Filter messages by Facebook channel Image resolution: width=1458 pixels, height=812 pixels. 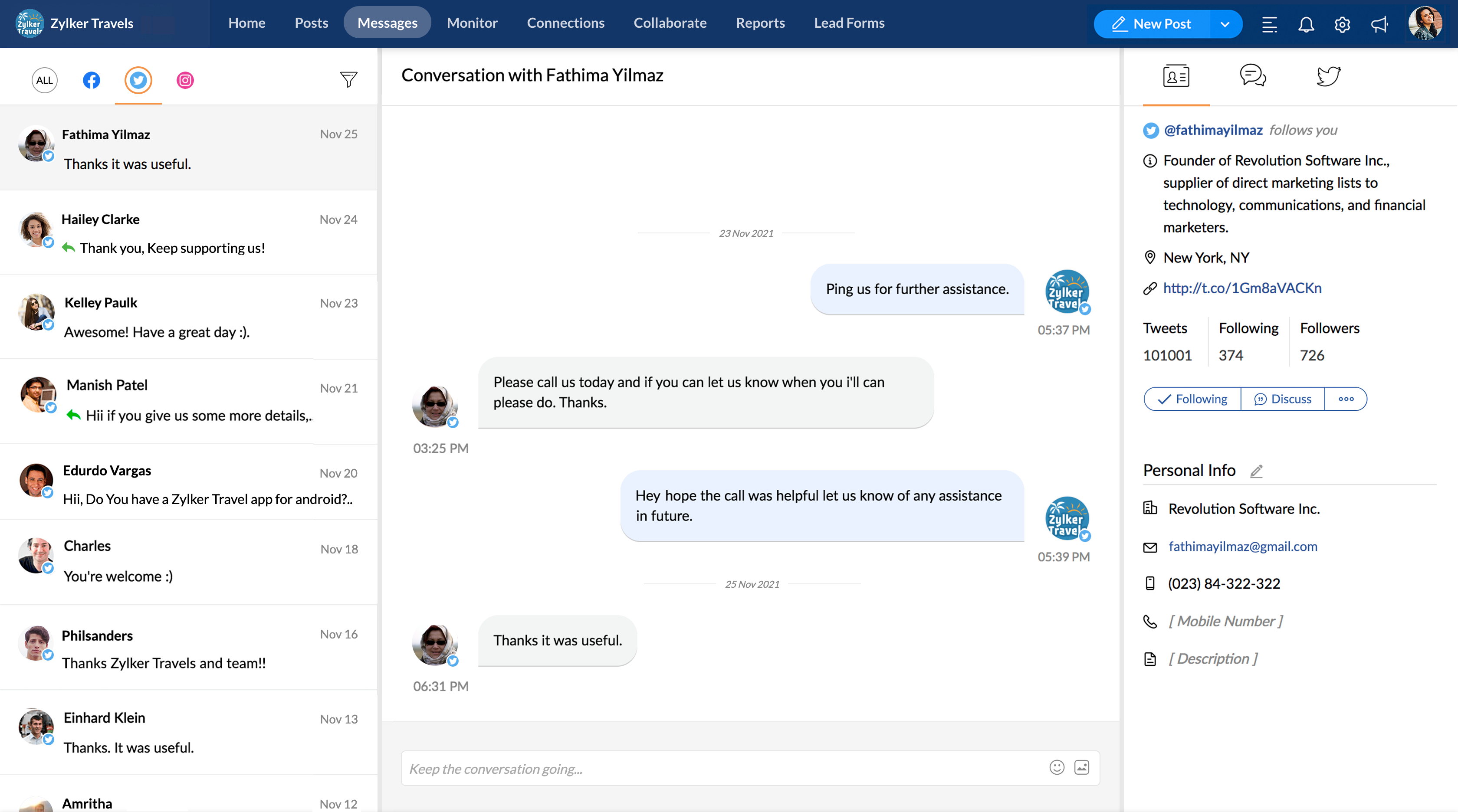tap(91, 80)
